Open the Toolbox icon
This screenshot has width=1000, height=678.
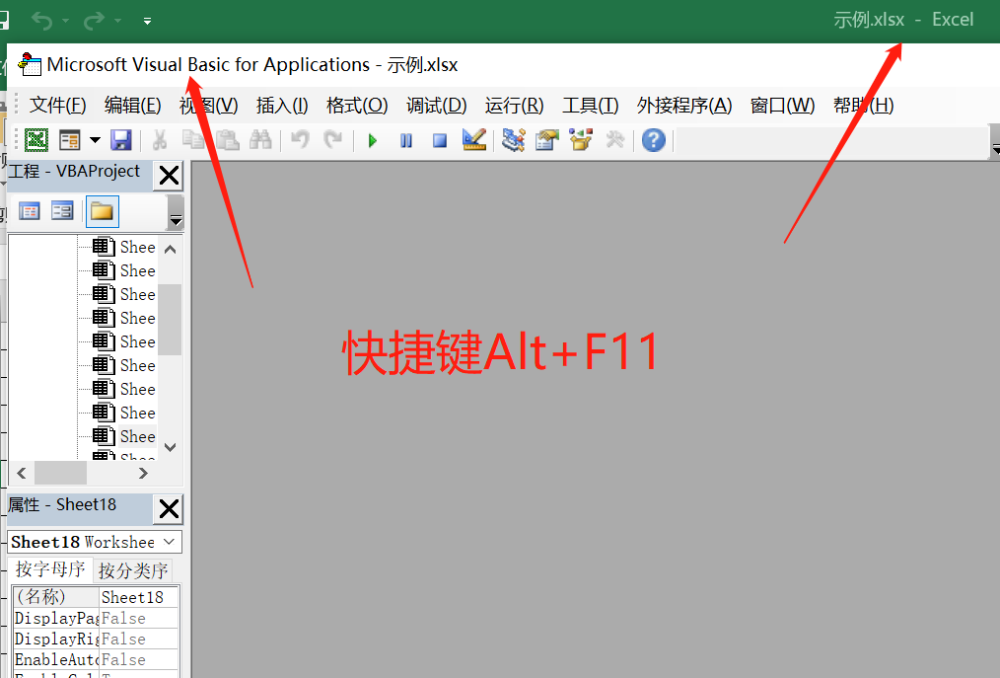click(615, 140)
